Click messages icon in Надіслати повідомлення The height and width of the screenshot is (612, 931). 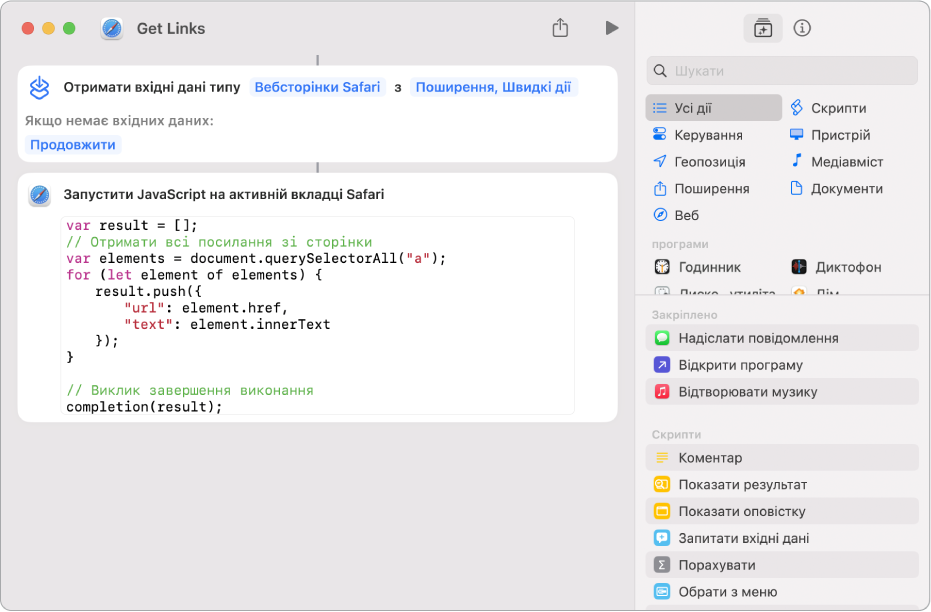pos(661,338)
